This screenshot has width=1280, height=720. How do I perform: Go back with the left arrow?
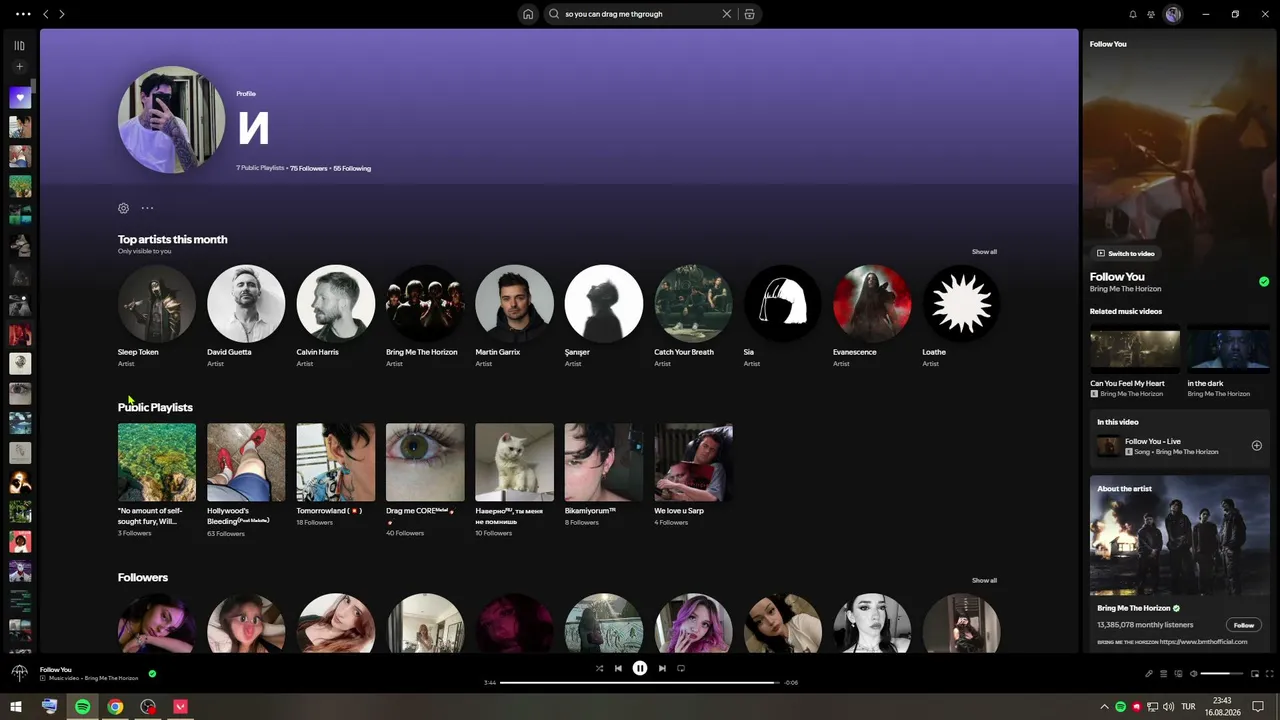[45, 14]
